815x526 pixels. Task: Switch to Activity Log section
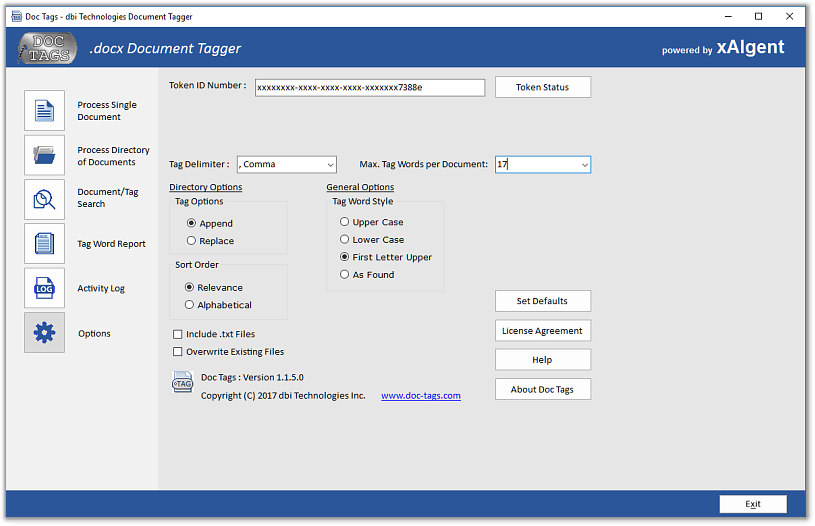(x=101, y=288)
